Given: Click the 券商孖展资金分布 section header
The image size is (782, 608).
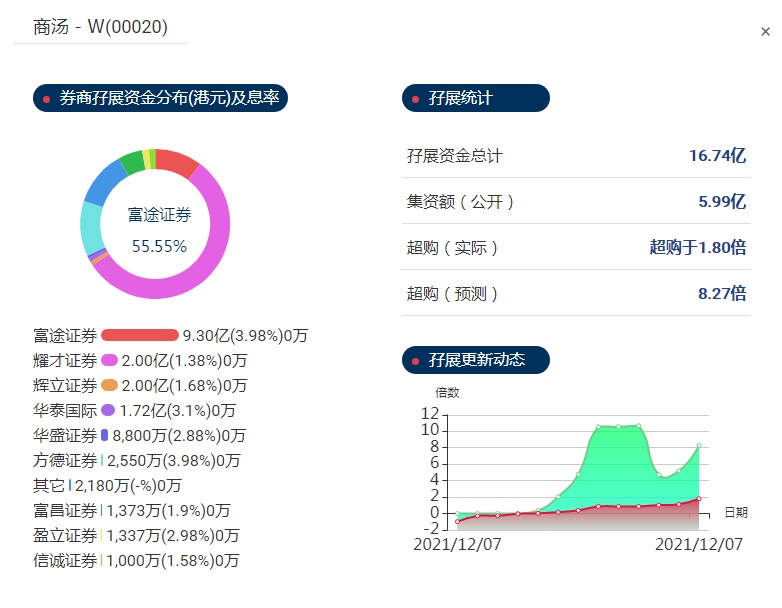Looking at the screenshot, I should [160, 98].
